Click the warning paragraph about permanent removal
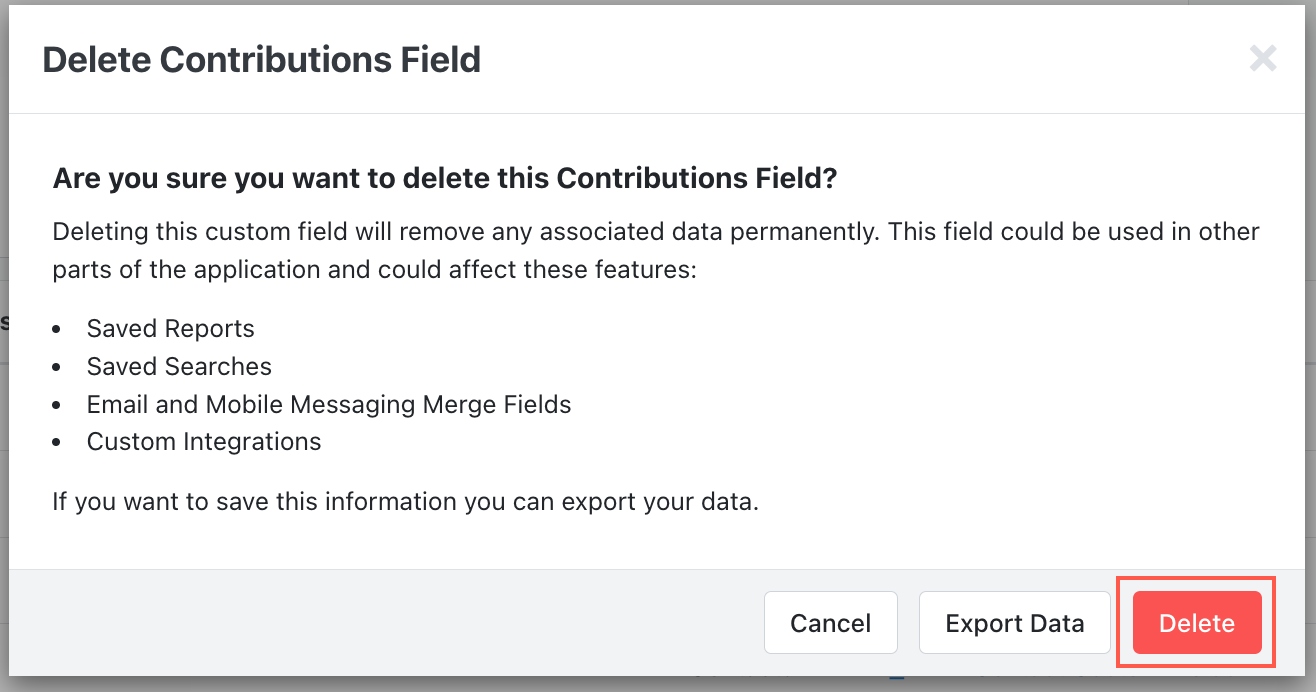This screenshot has height=692, width=1316. click(x=655, y=250)
